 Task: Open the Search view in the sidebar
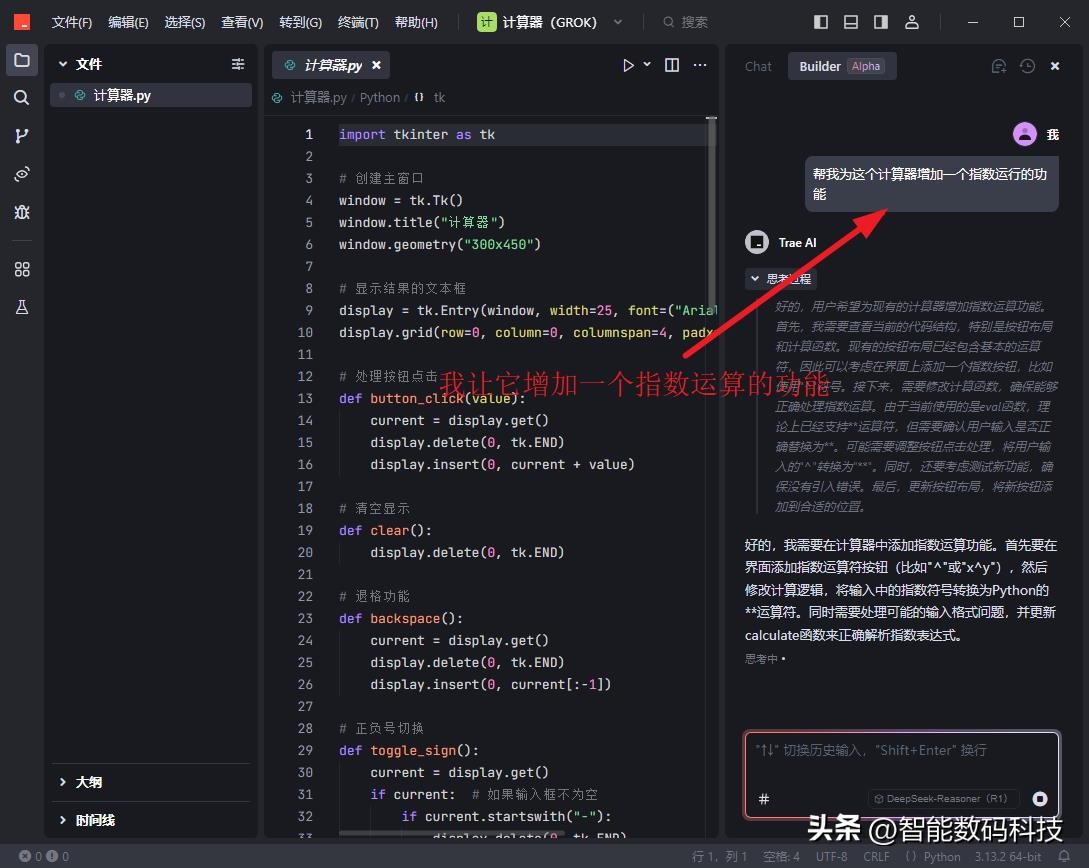click(x=22, y=97)
